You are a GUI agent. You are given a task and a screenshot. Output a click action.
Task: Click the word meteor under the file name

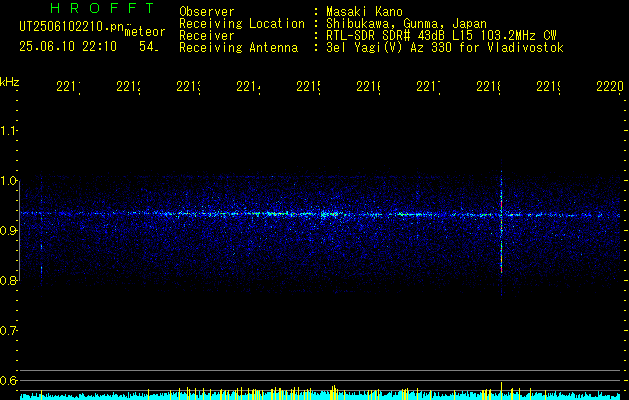click(x=144, y=32)
